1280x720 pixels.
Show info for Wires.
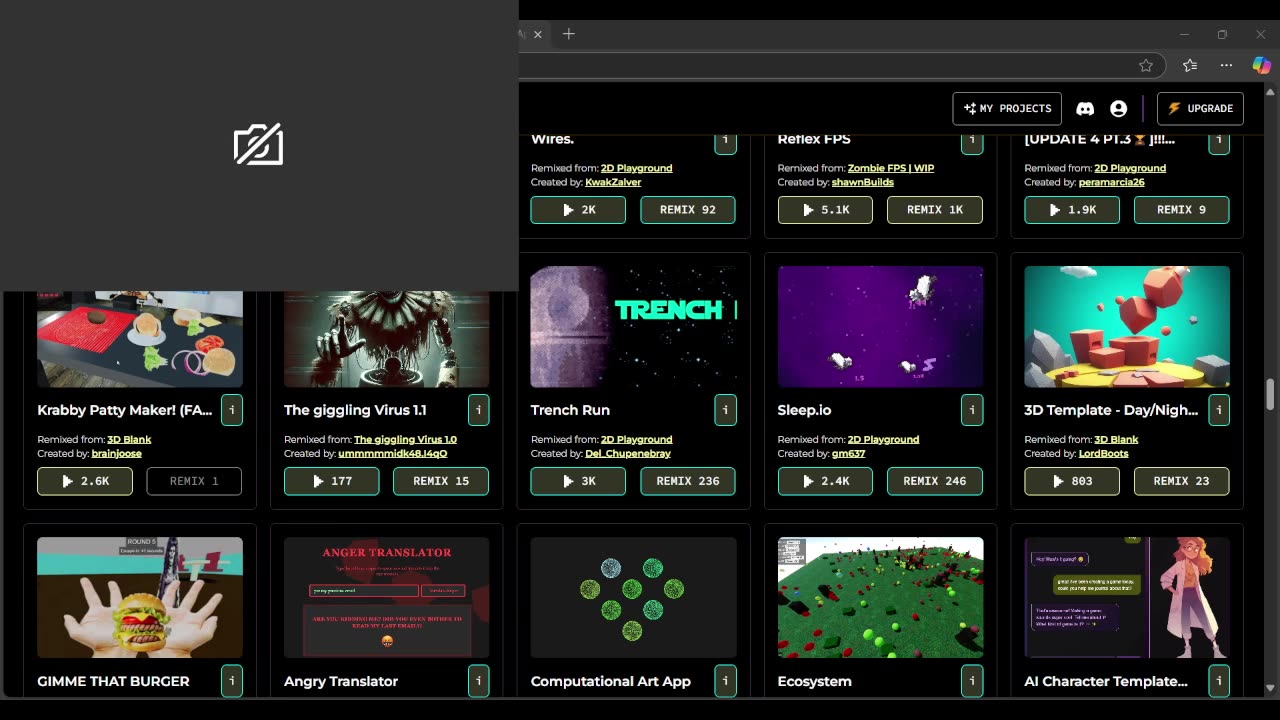pyautogui.click(x=725, y=143)
